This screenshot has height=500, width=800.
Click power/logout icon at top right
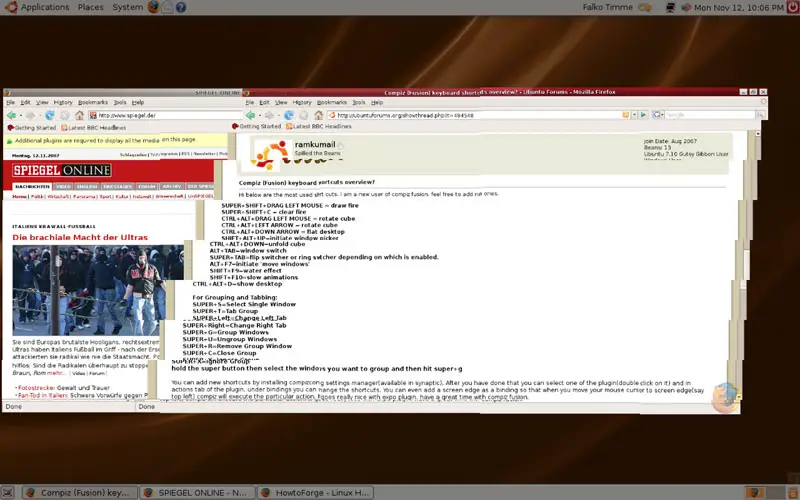793,7
